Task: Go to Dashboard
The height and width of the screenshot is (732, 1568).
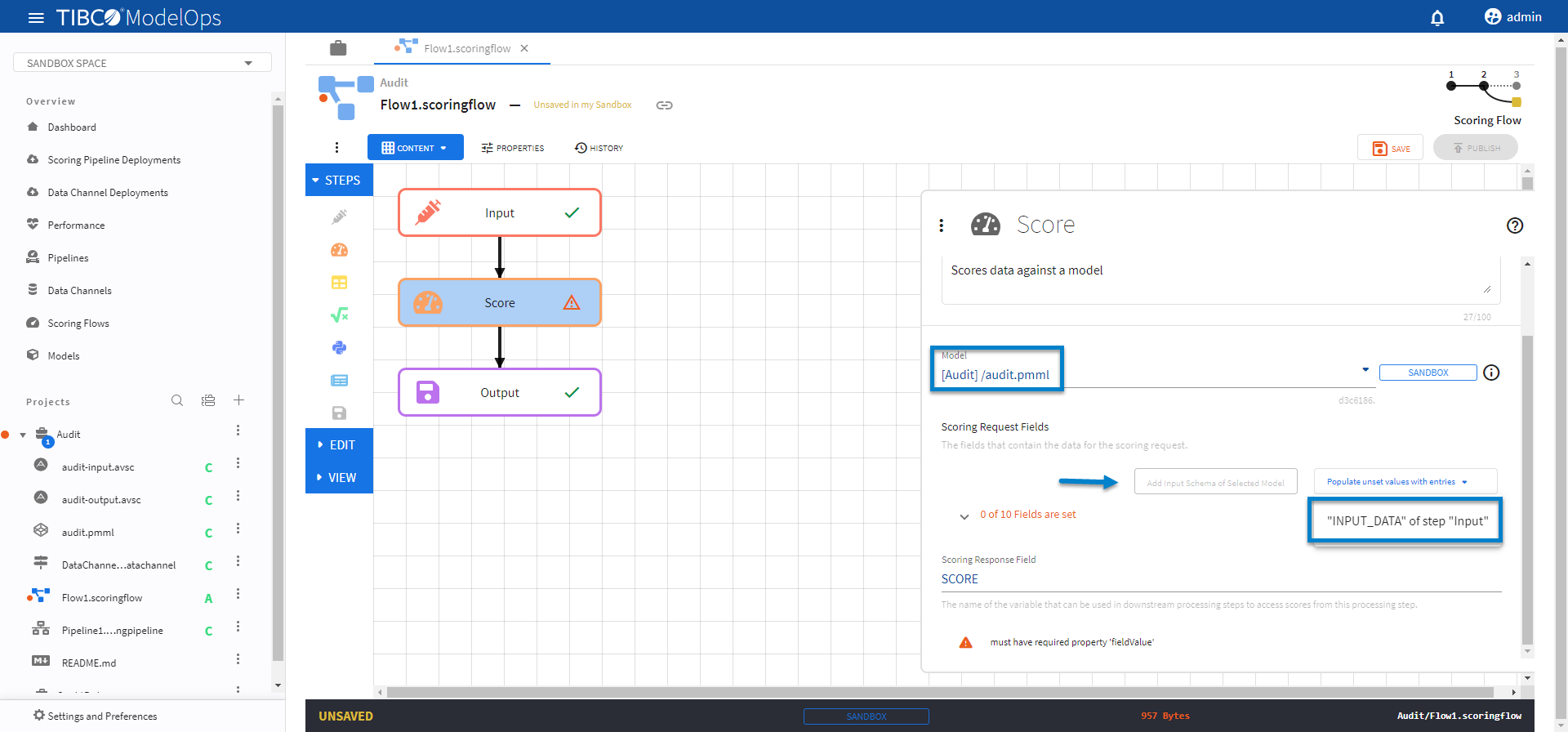Action: point(72,127)
